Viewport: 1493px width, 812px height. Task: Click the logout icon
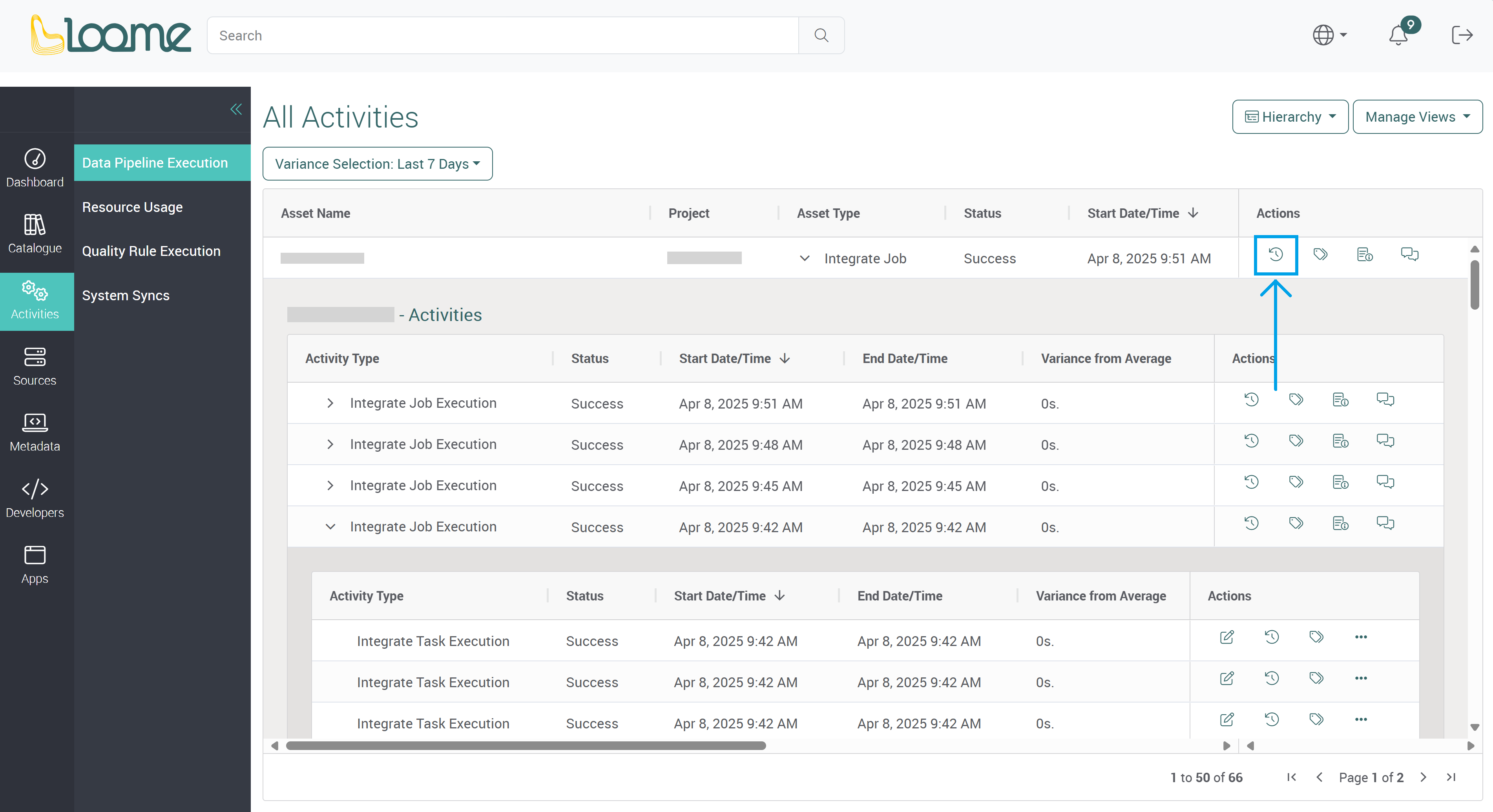(x=1462, y=35)
